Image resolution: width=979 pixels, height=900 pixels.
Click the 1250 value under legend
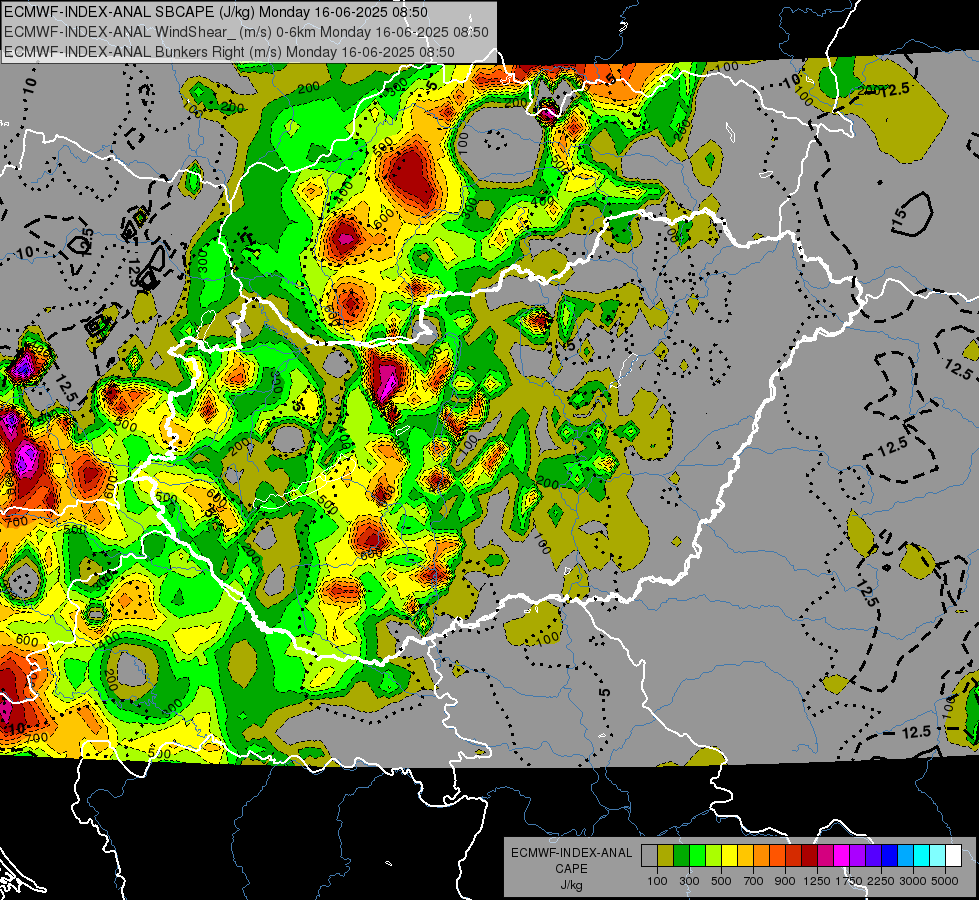tap(817, 881)
